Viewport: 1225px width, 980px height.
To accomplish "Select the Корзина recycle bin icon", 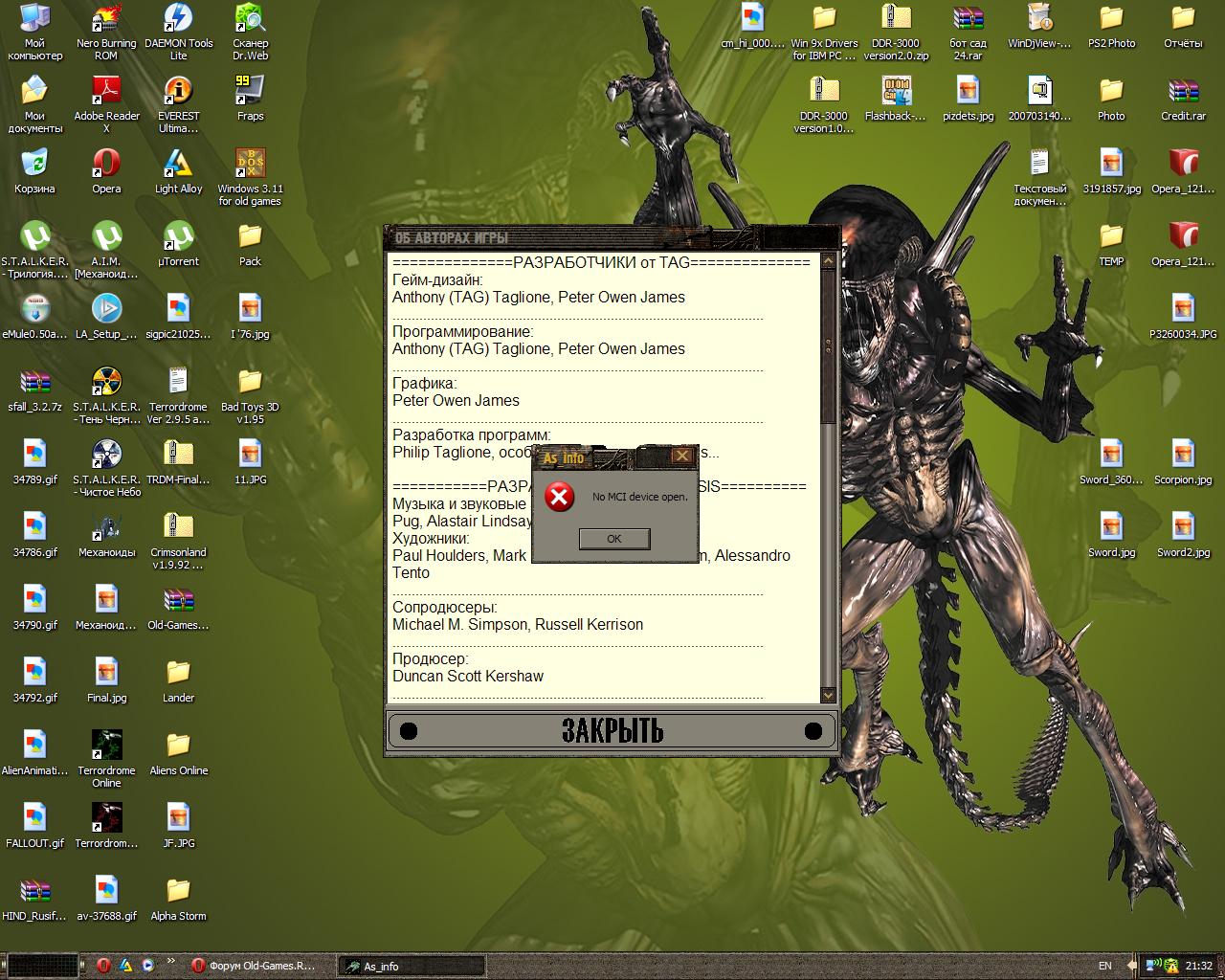I will 34,171.
